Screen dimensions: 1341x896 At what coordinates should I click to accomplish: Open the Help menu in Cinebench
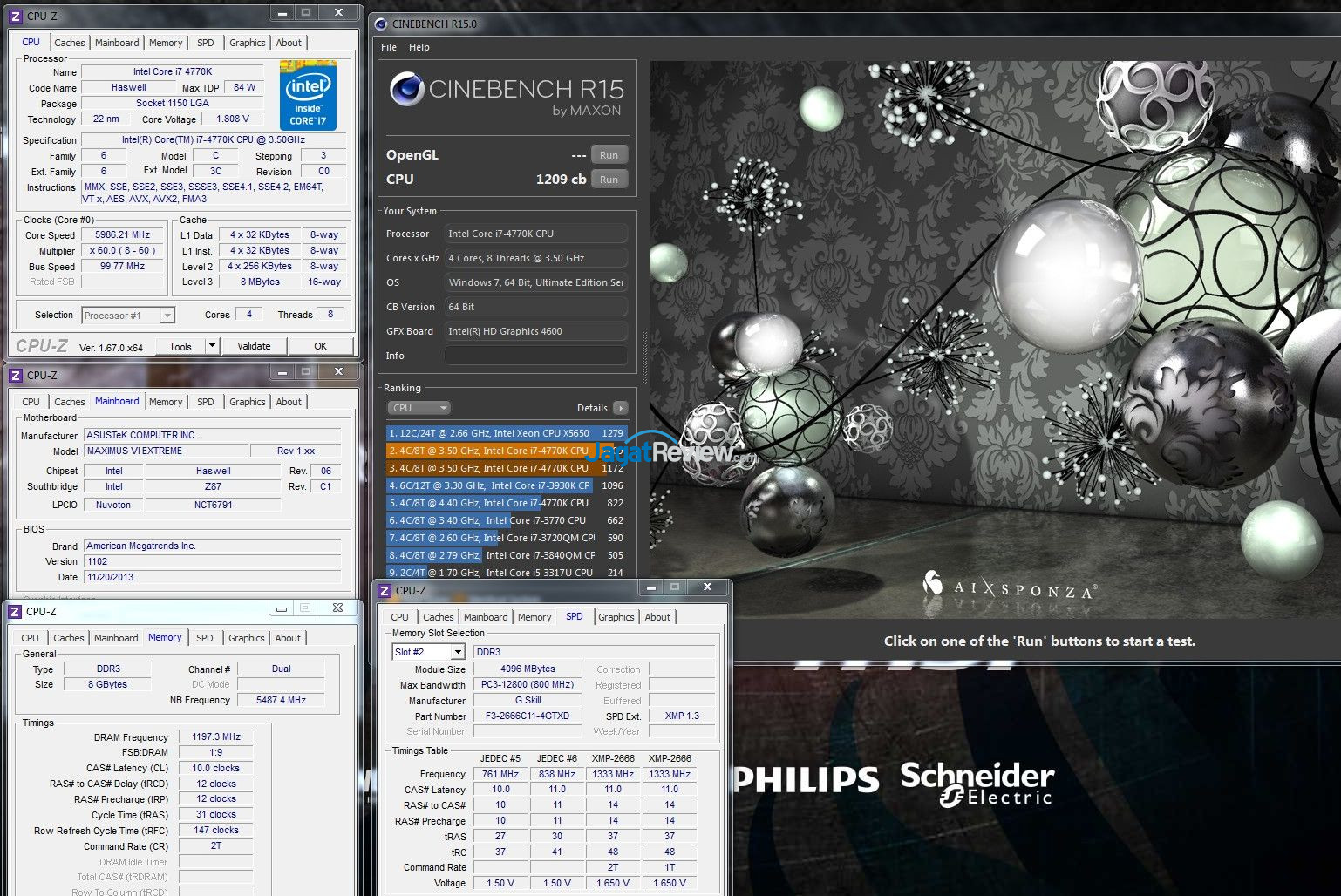419,47
